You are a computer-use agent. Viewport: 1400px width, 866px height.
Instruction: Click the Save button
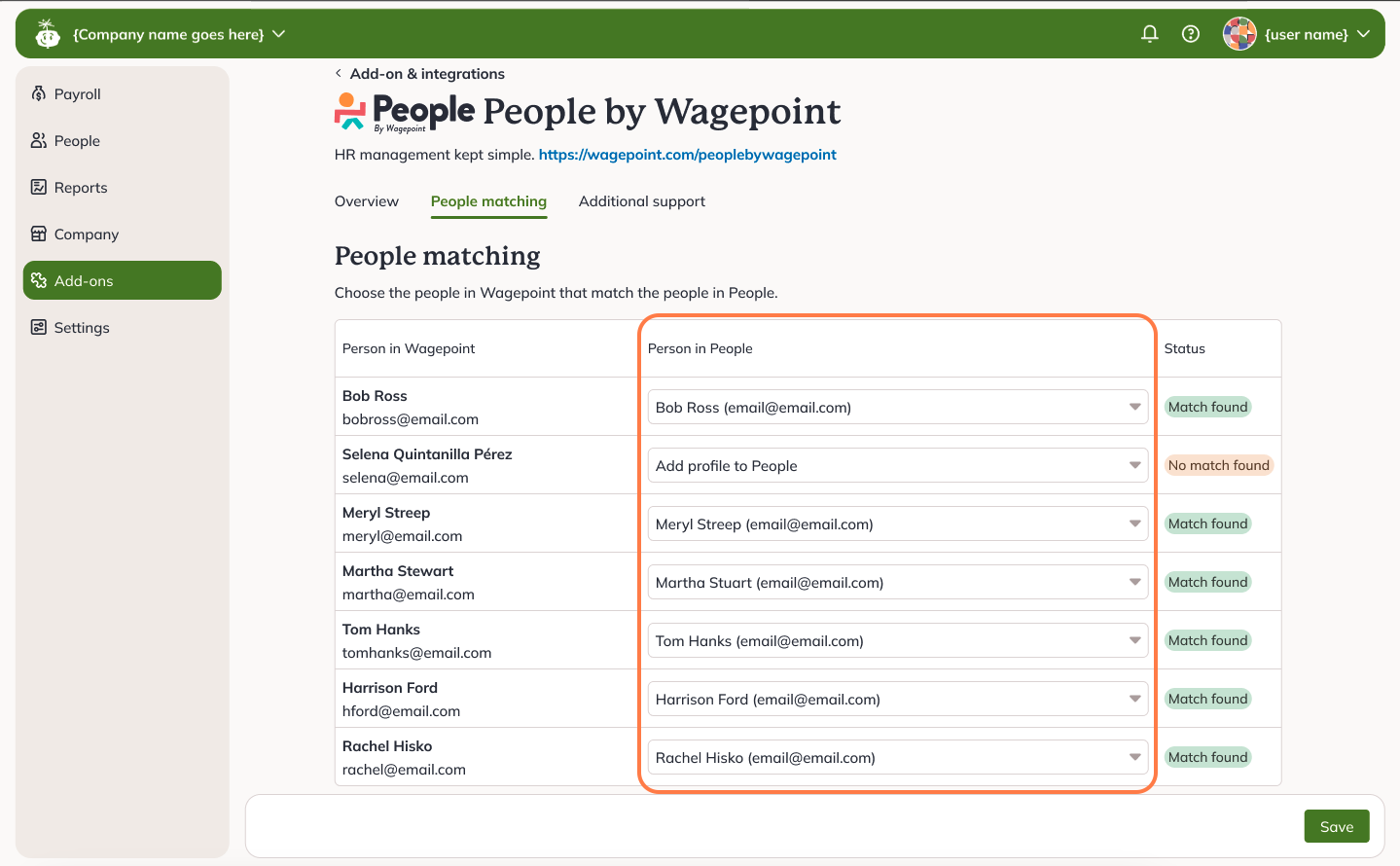[1337, 826]
